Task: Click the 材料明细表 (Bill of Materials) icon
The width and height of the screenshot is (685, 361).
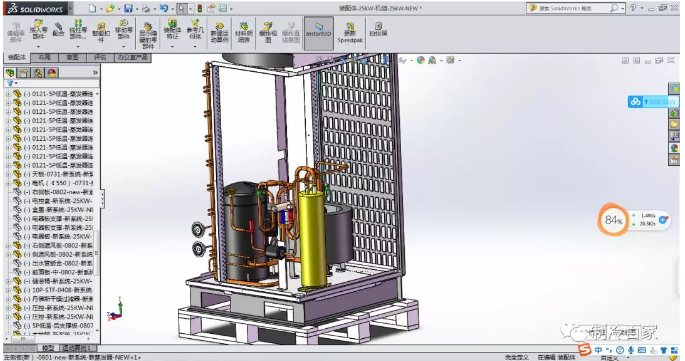Action: (244, 32)
